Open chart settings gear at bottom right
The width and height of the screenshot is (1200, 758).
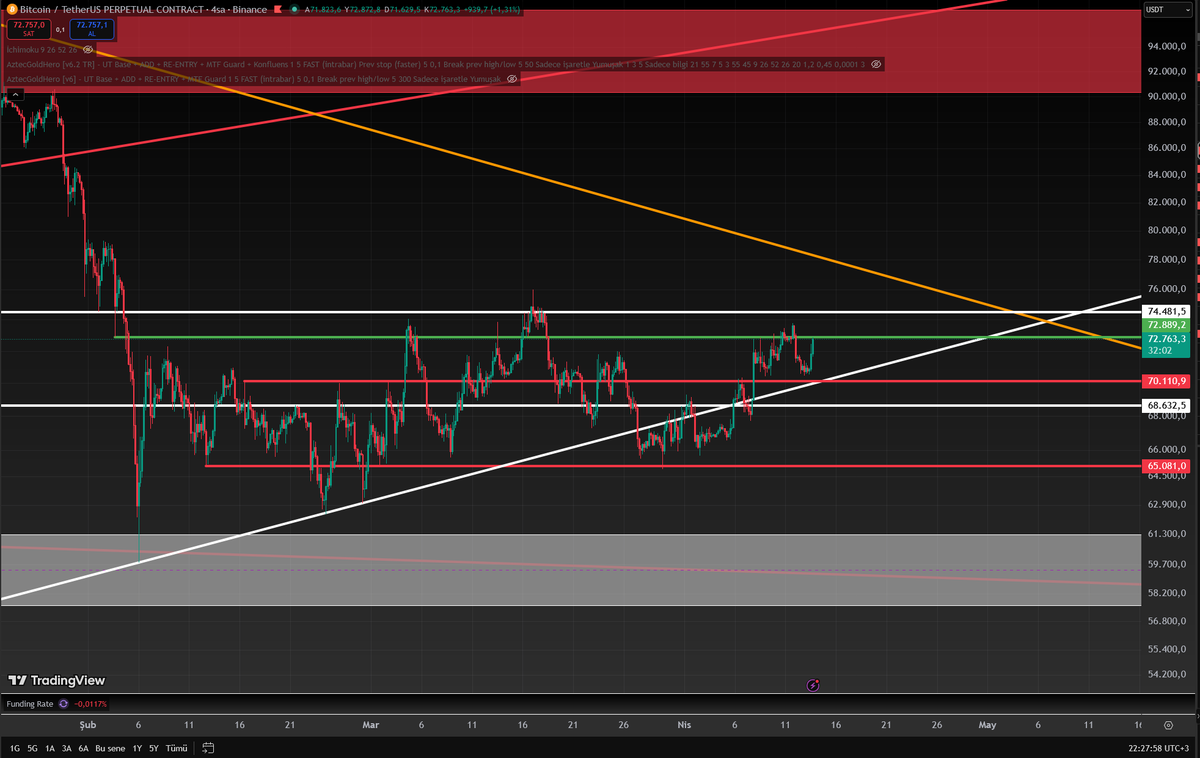coord(1167,724)
